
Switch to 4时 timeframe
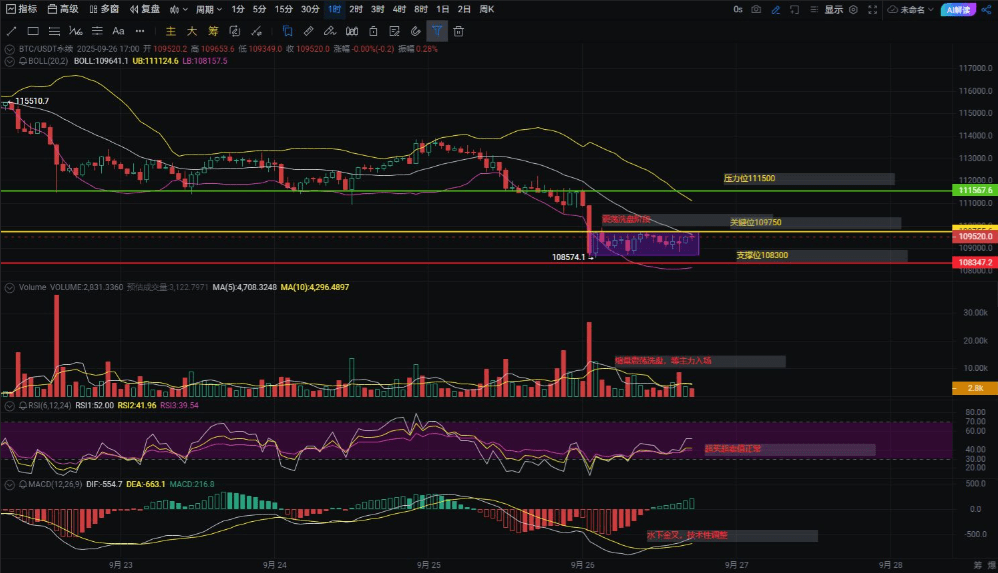(399, 9)
